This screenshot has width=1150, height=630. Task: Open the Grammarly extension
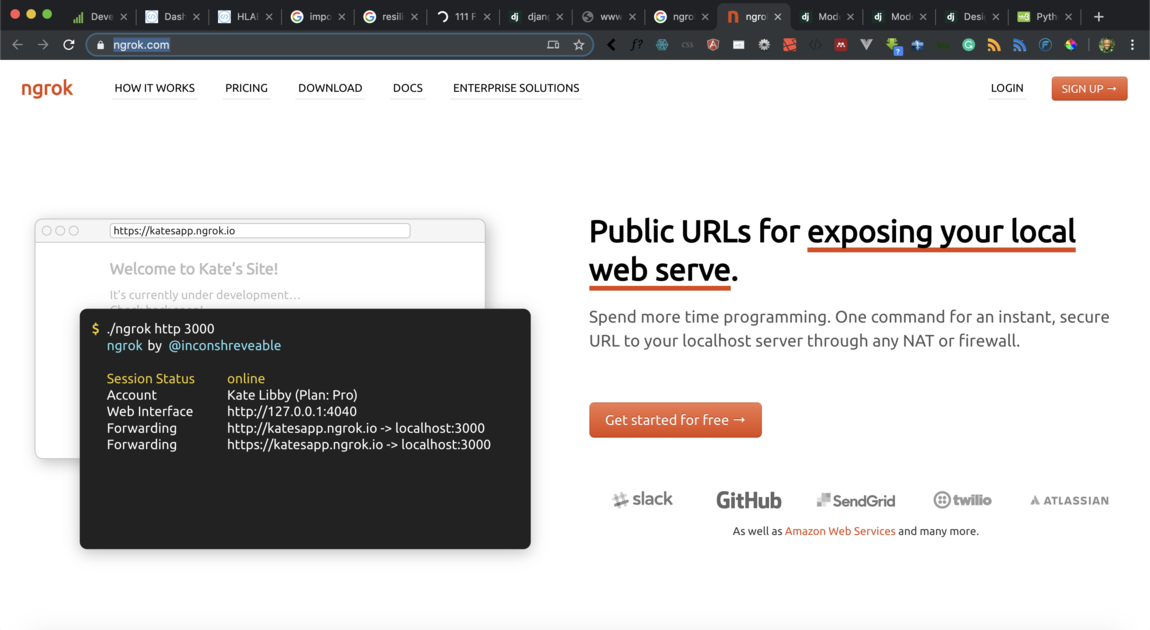tap(968, 45)
